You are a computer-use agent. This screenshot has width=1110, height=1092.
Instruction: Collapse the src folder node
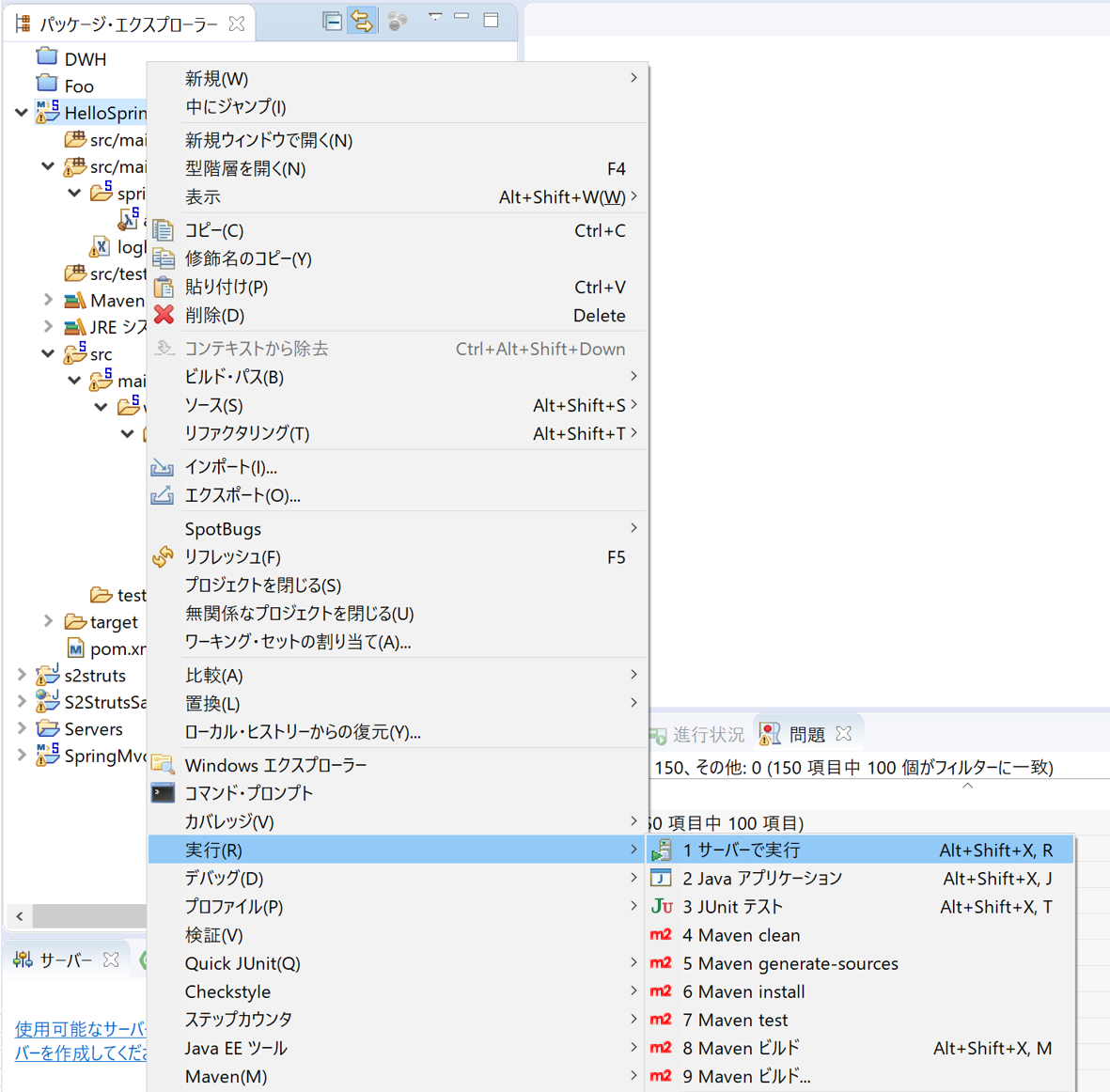[48, 353]
